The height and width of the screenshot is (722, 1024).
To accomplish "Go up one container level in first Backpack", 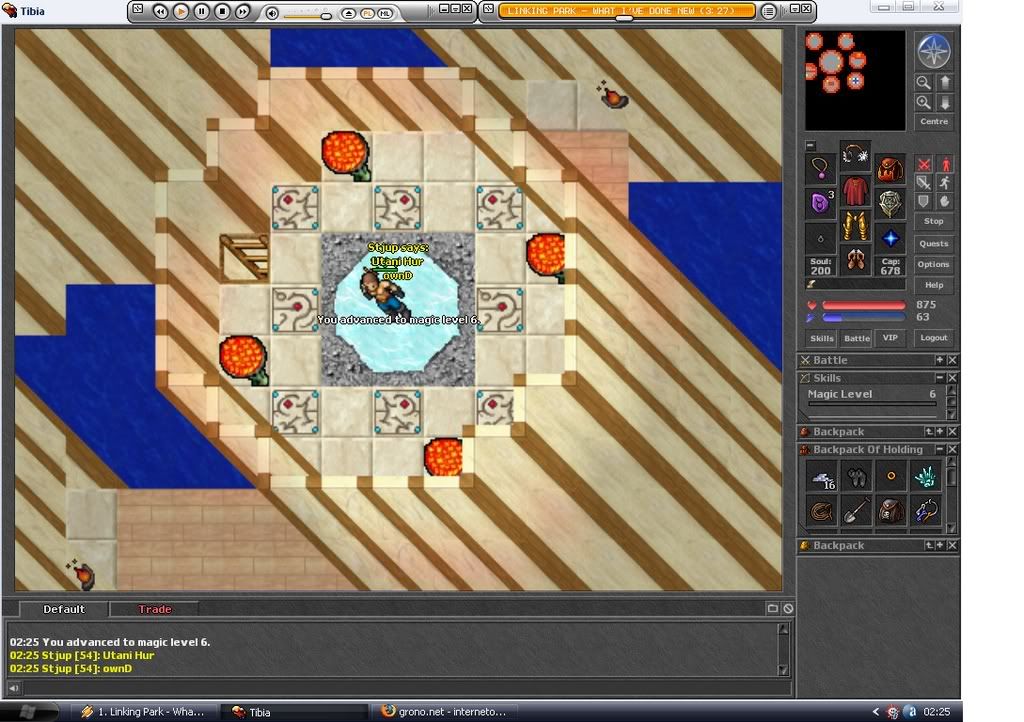I will tap(929, 432).
